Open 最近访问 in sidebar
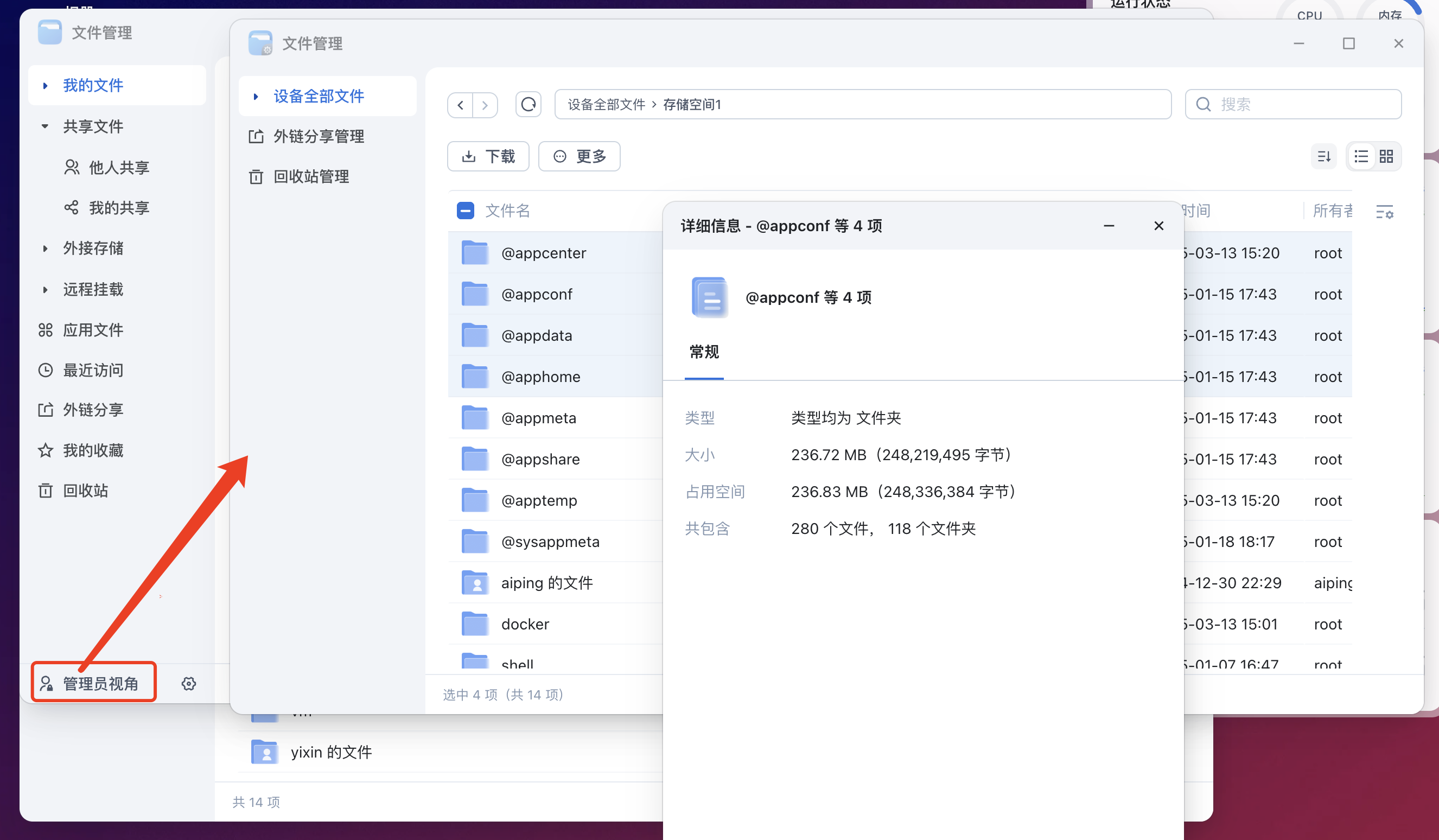The width and height of the screenshot is (1439, 840). coord(117,370)
